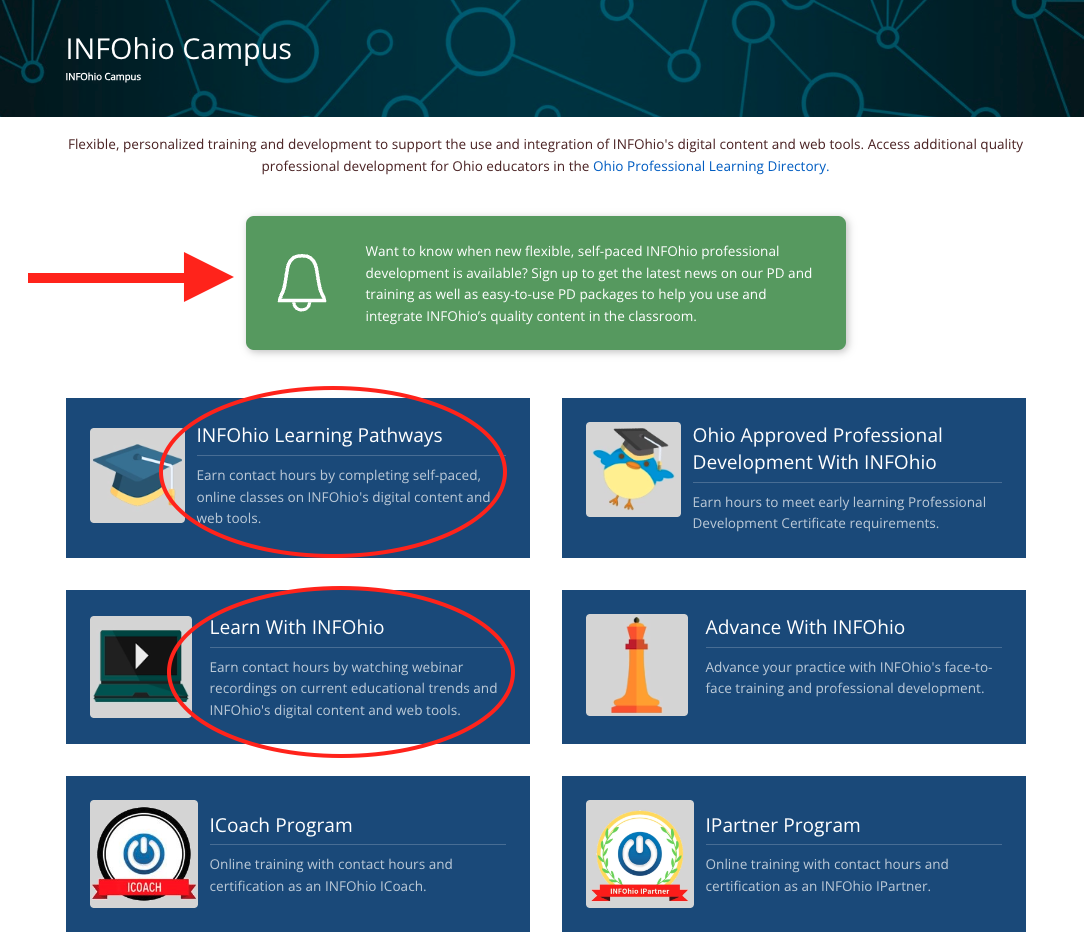Screen dimensions: 1084x942
Task: Click the large INFOhio Campus page title
Action: (x=178, y=49)
